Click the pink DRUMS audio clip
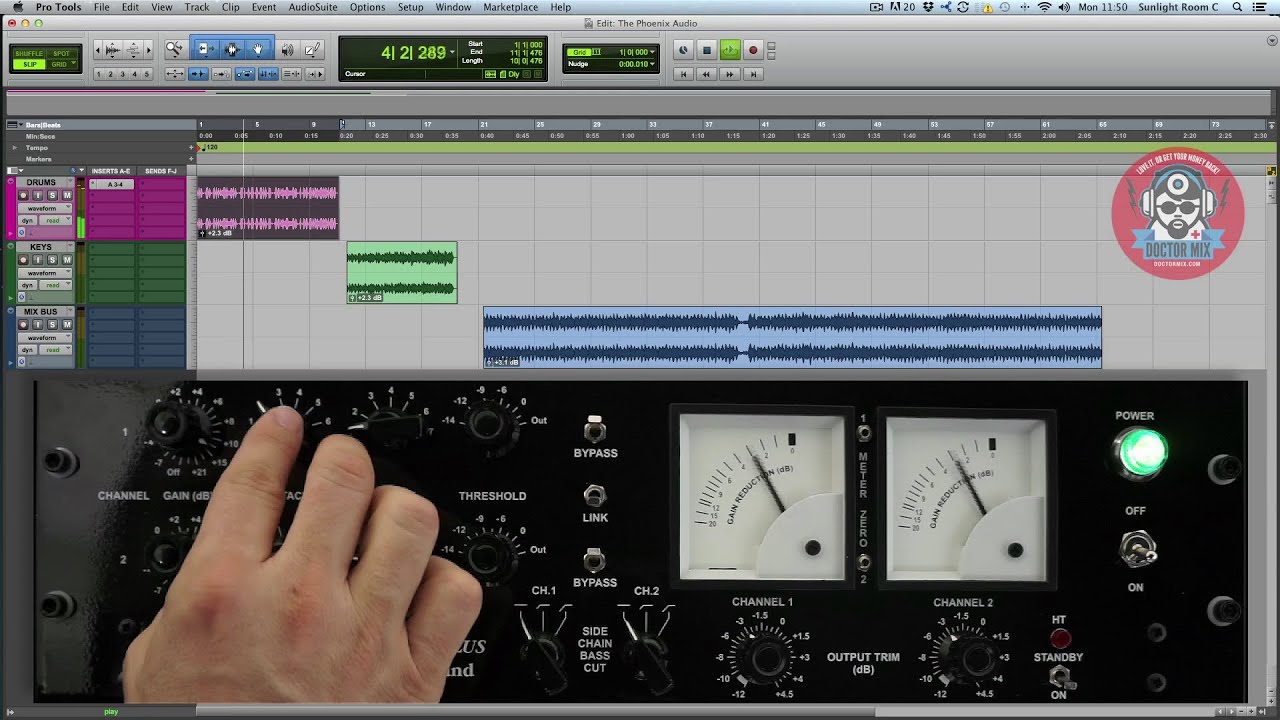Viewport: 1280px width, 720px height. [x=268, y=208]
